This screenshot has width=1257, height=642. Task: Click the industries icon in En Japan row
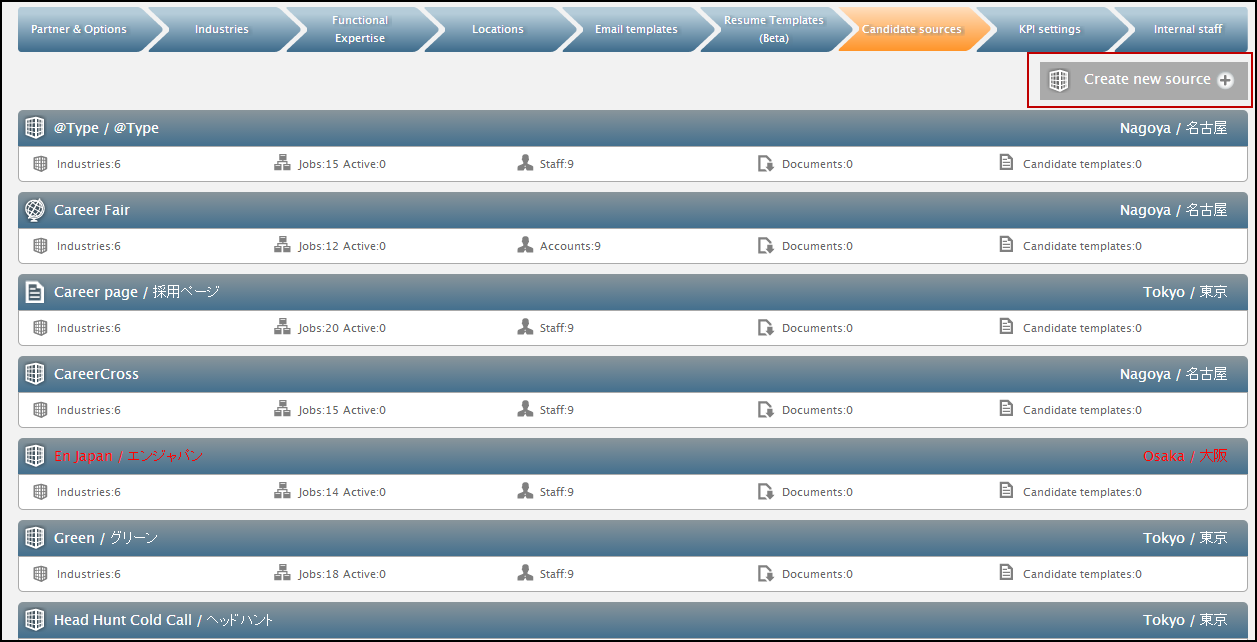(x=40, y=491)
